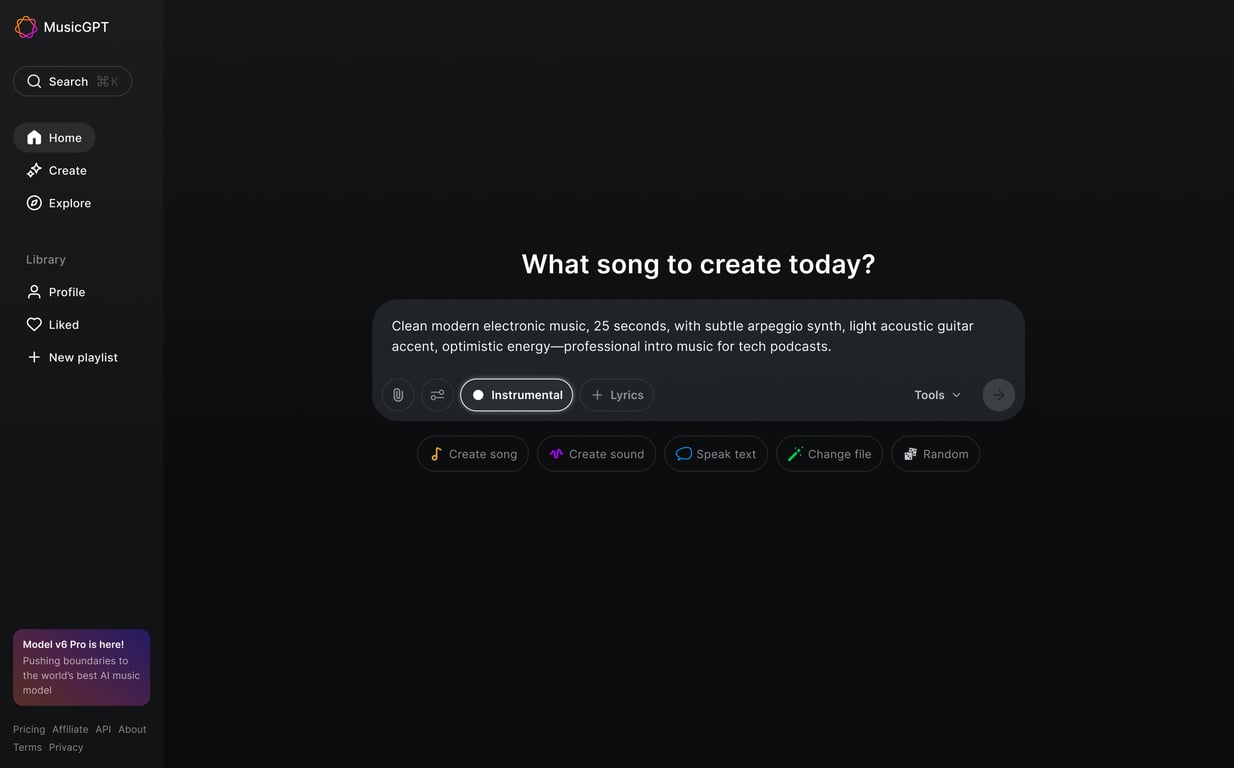Click the paperclip attachment icon
Screen dimensions: 1234x768
pos(397,394)
